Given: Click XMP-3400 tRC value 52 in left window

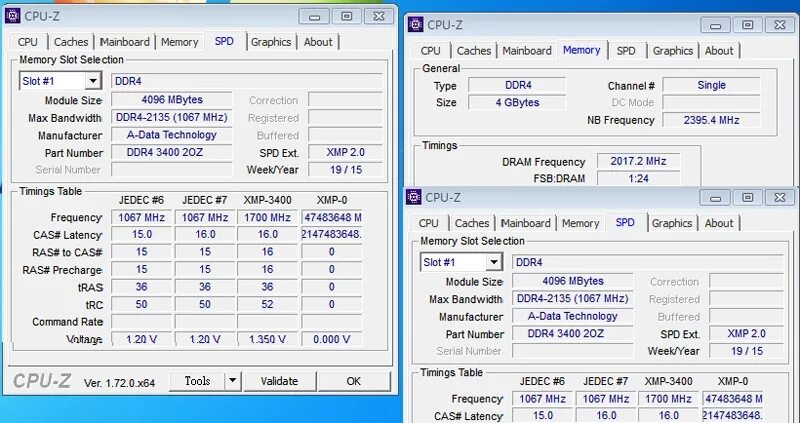Looking at the screenshot, I should [267, 304].
